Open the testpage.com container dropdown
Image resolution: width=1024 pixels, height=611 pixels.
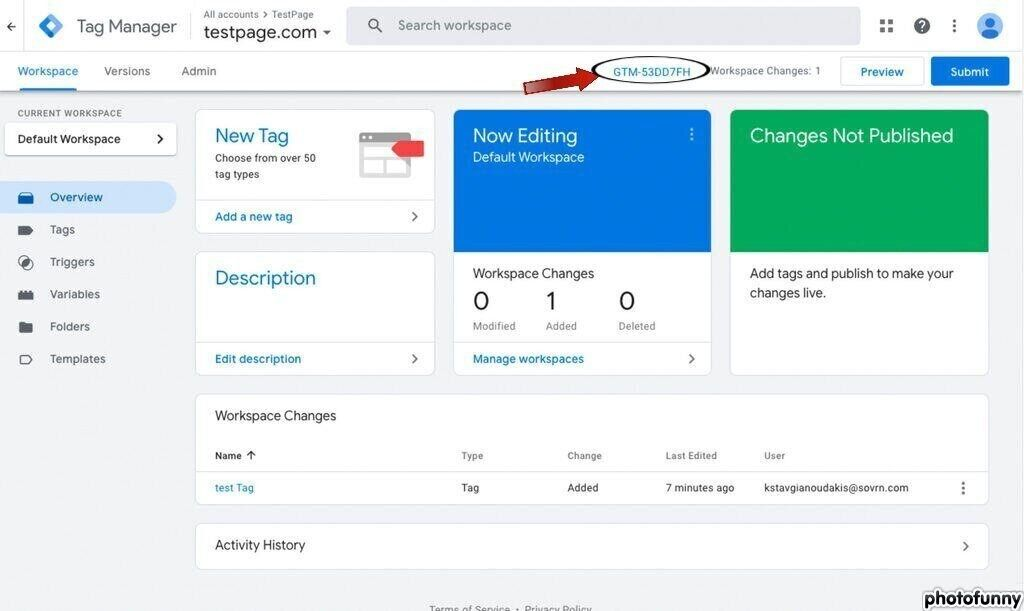[326, 33]
